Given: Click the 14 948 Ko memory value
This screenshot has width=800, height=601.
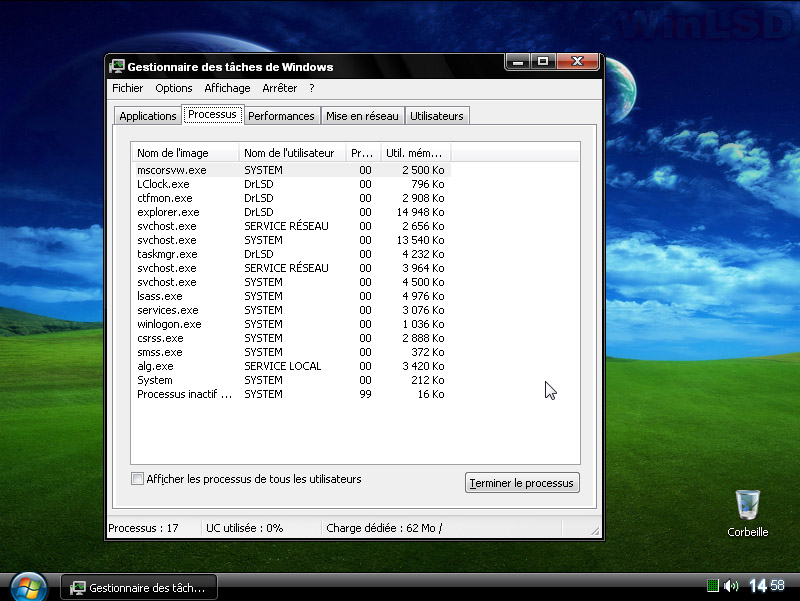Looking at the screenshot, I should (420, 212).
